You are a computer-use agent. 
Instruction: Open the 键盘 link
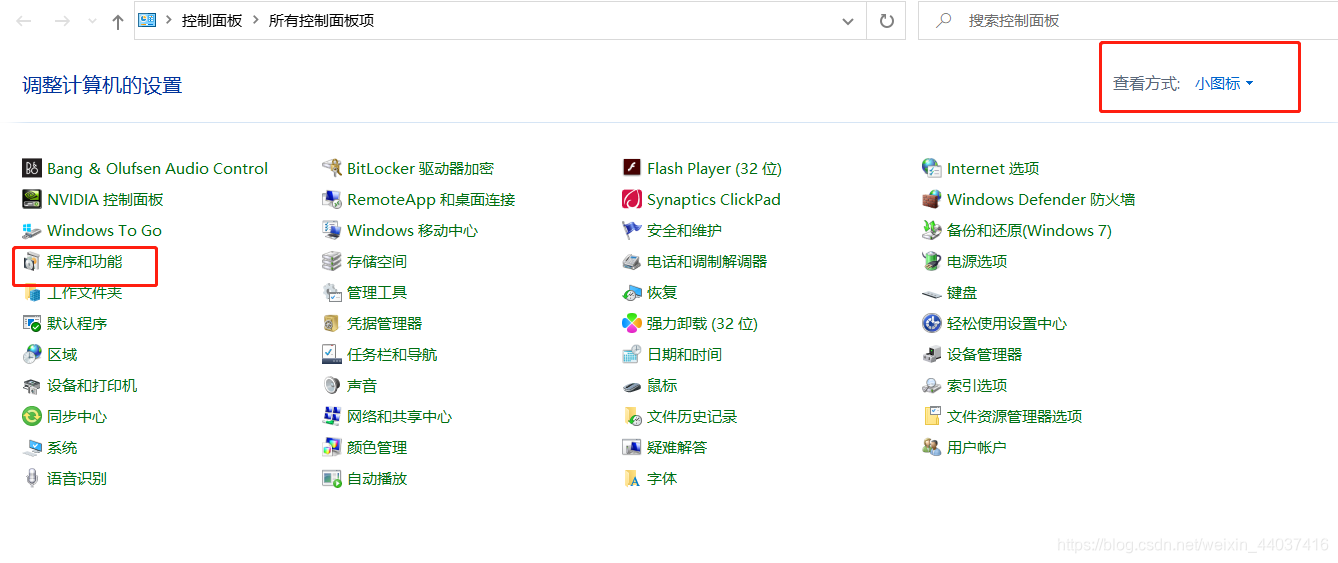pyautogui.click(x=962, y=292)
